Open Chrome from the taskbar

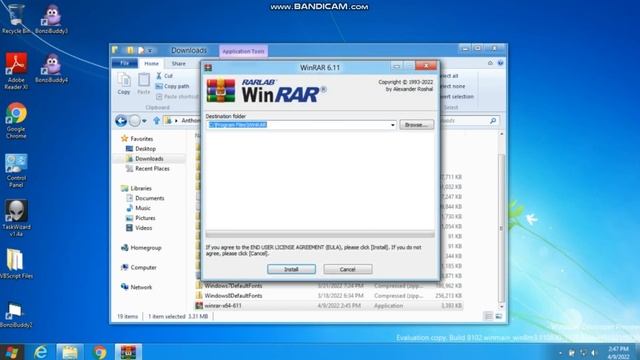pos(99,352)
